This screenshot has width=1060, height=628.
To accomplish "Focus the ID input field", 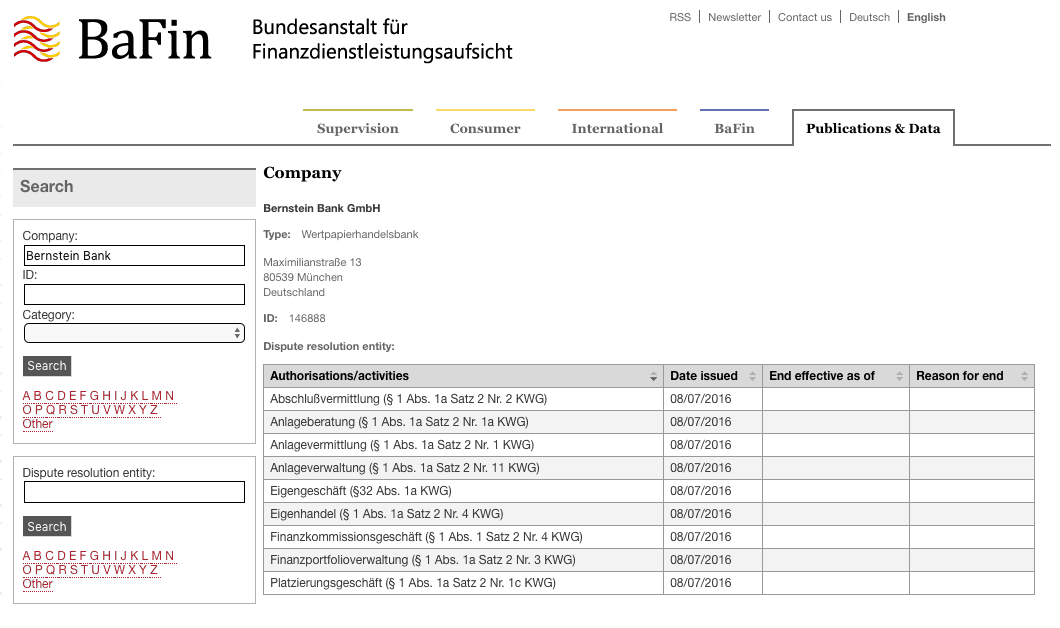I will 134,295.
